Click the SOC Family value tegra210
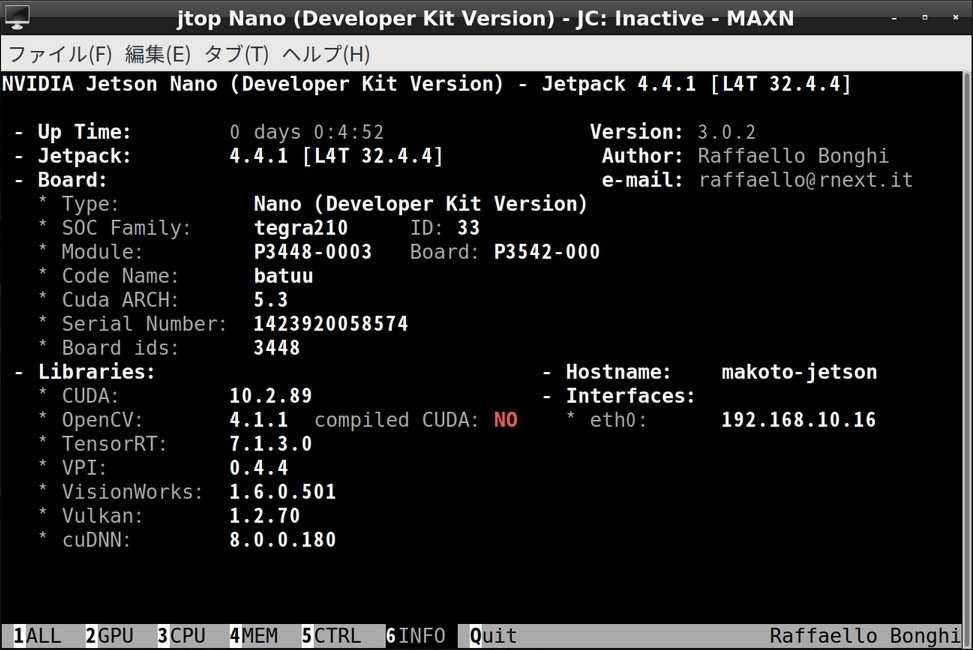Screen dimensions: 973x650 point(301,228)
